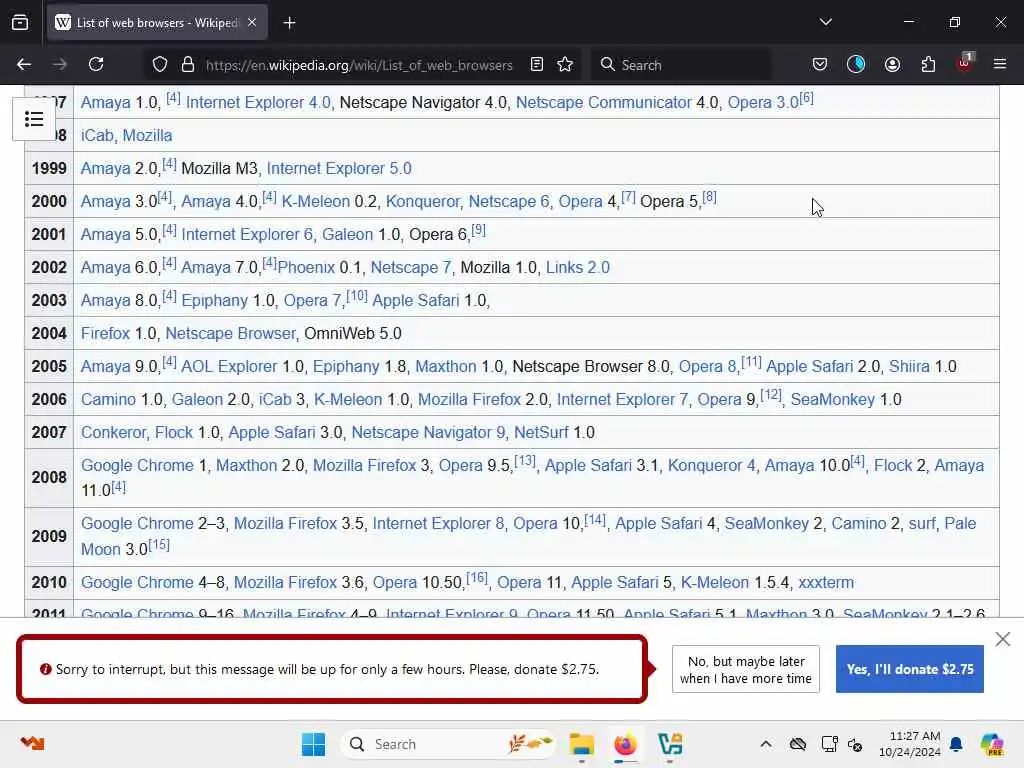
Task: Open notifications bell icon
Action: coord(956,744)
